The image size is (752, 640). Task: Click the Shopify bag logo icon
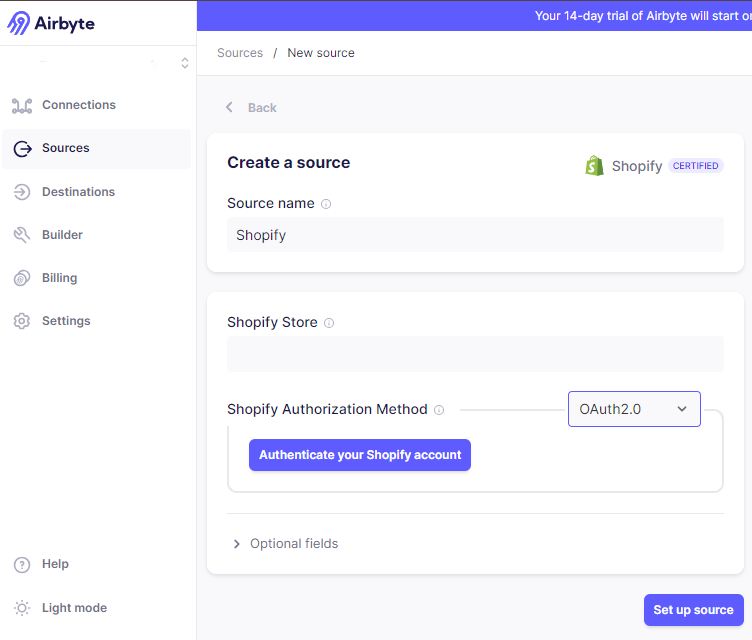point(594,166)
